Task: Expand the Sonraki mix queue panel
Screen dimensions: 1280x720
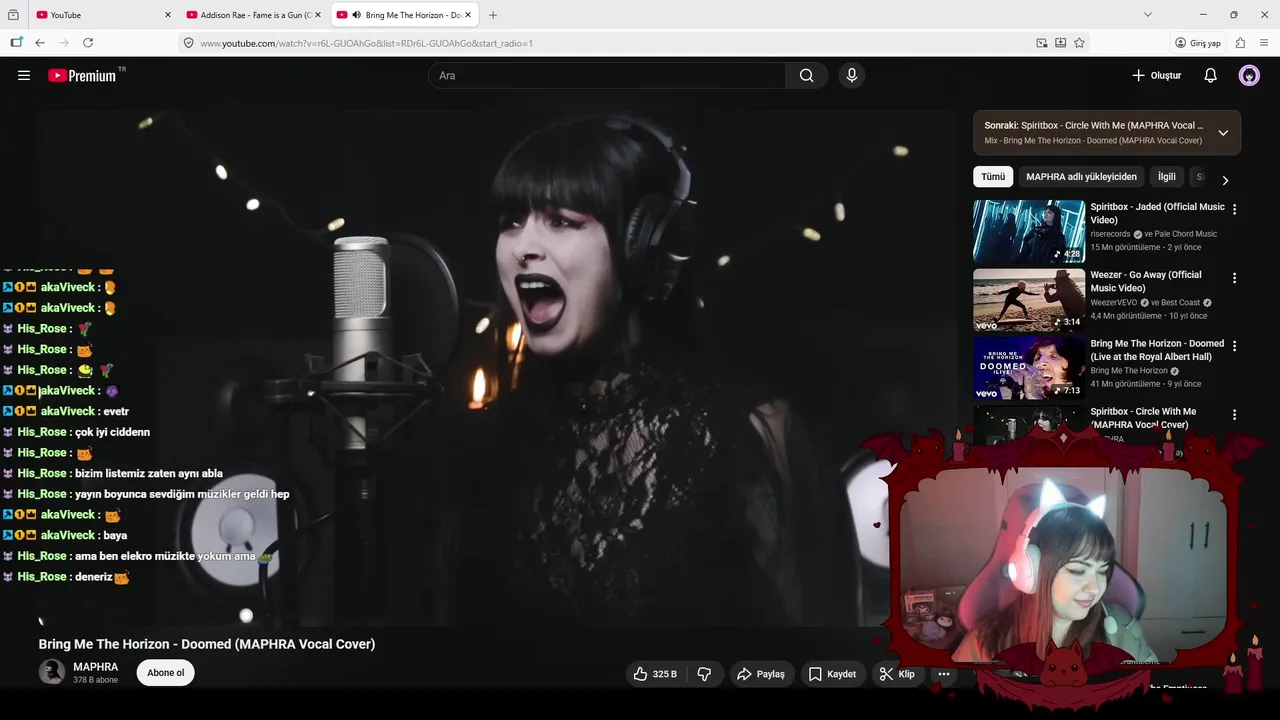Action: pos(1223,132)
